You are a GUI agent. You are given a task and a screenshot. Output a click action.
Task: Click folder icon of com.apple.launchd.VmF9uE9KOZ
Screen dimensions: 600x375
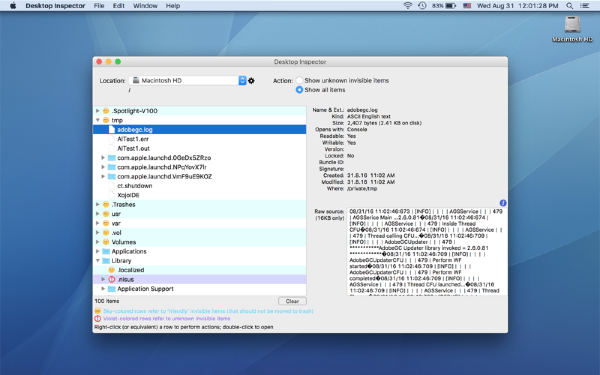112,176
